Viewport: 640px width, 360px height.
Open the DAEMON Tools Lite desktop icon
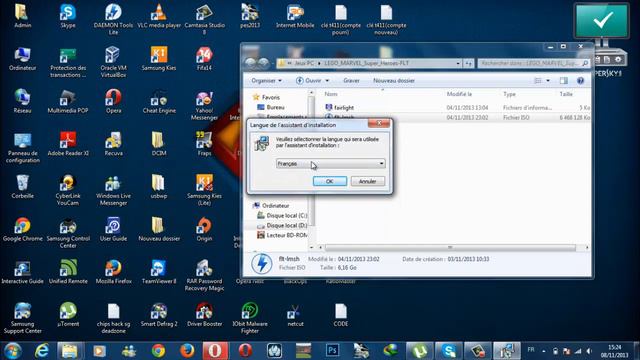tap(113, 18)
